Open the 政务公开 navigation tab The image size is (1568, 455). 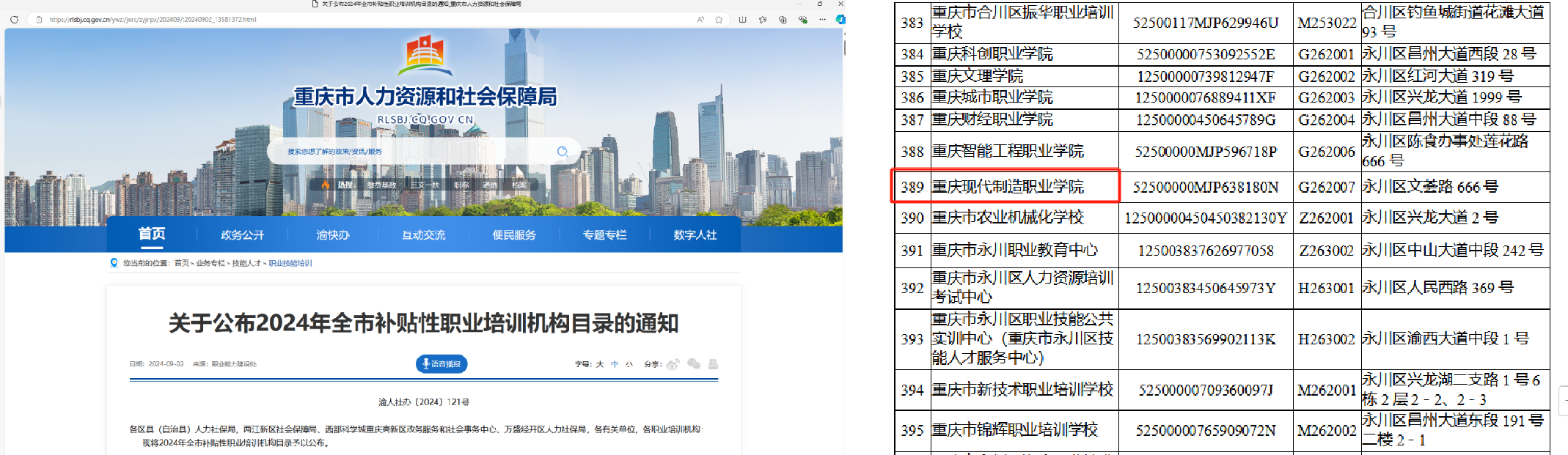(x=242, y=235)
